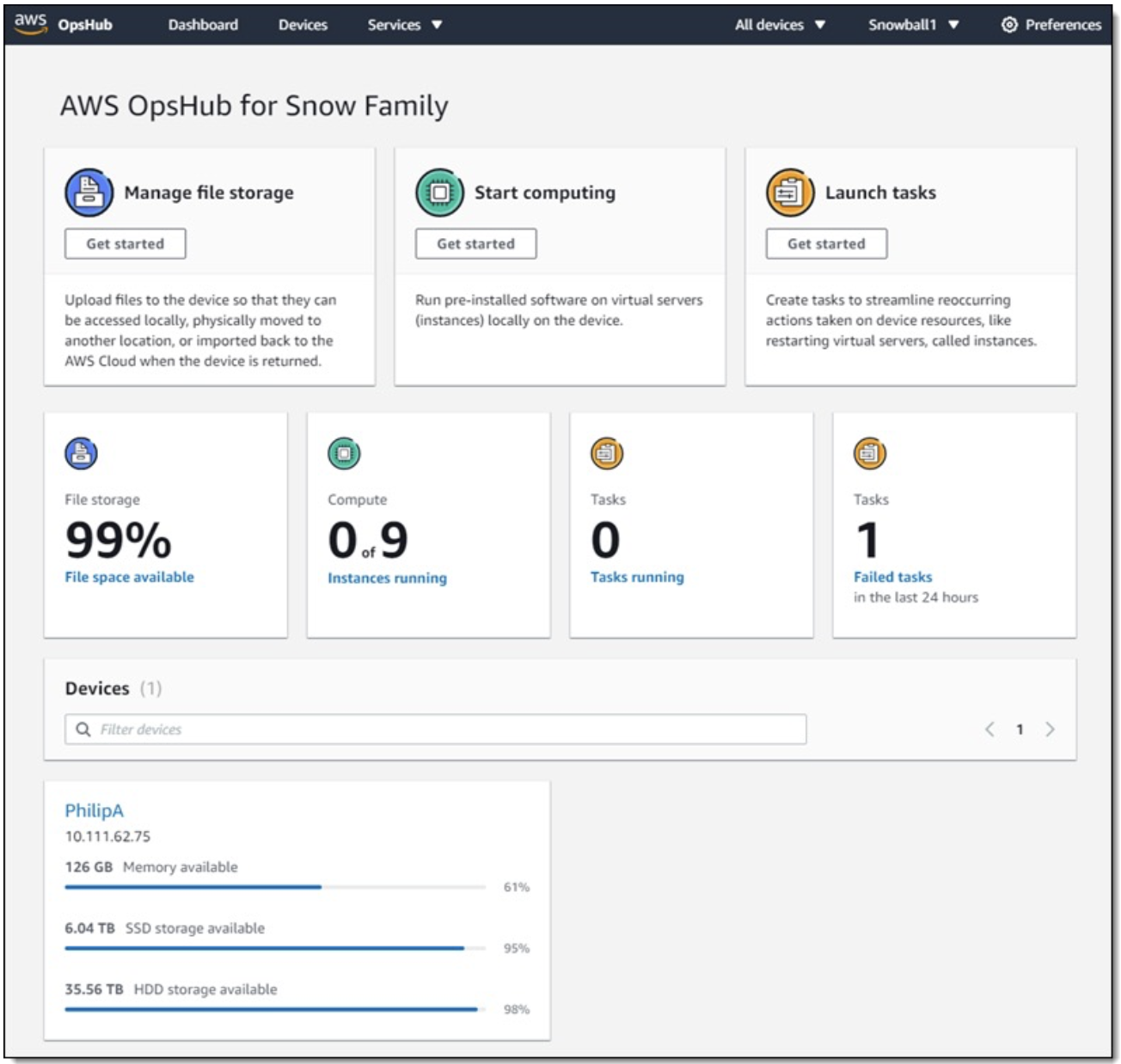Viewport: 1121px width, 1064px height.
Task: Click Get started under Manage file storage
Action: click(126, 243)
